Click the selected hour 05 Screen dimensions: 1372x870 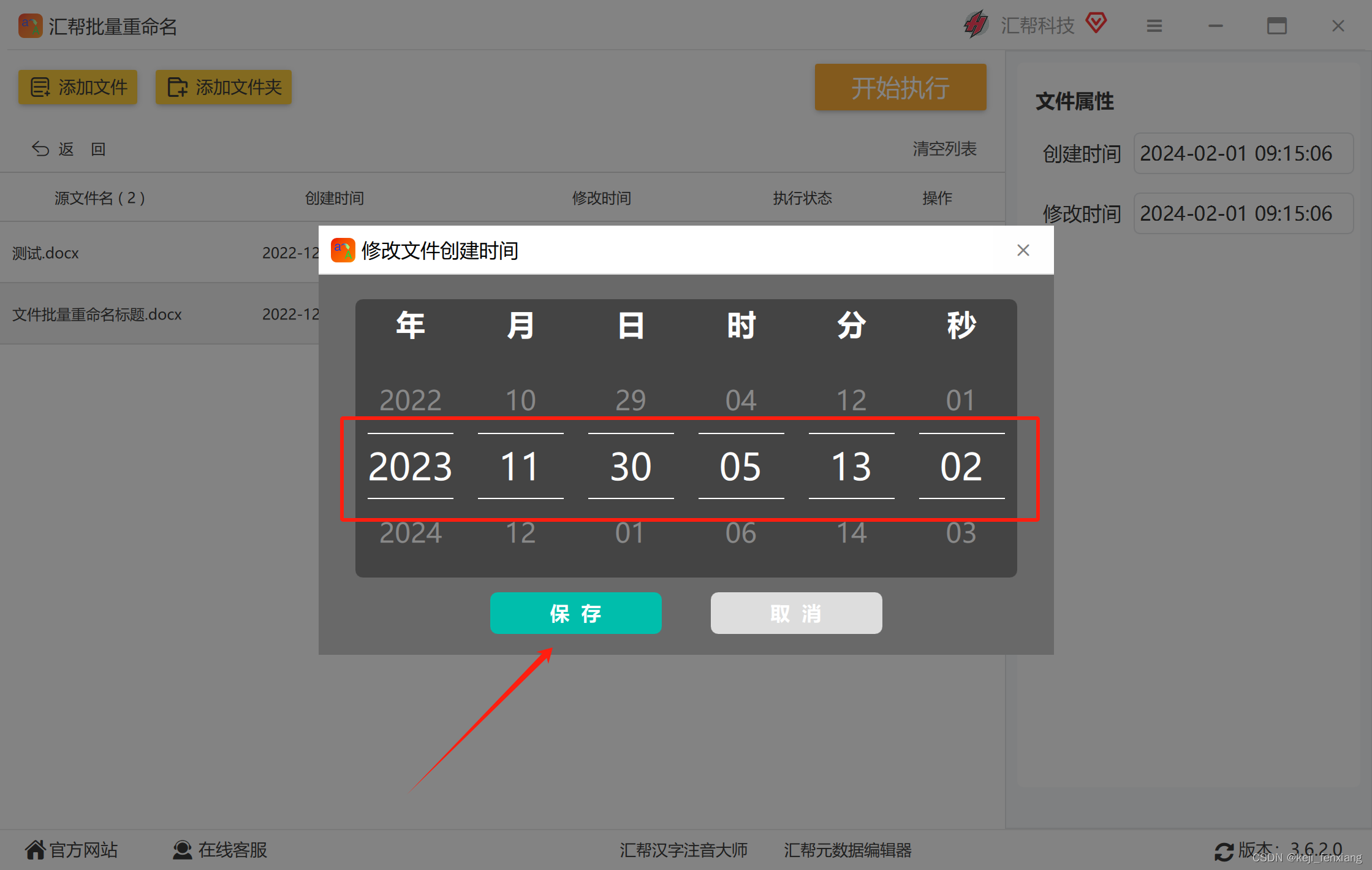coord(741,466)
